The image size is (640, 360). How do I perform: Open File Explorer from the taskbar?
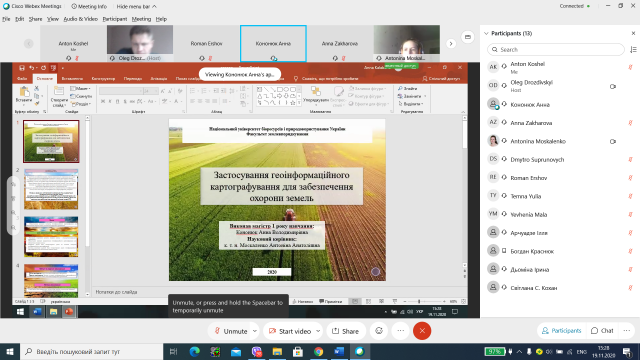pos(277,351)
